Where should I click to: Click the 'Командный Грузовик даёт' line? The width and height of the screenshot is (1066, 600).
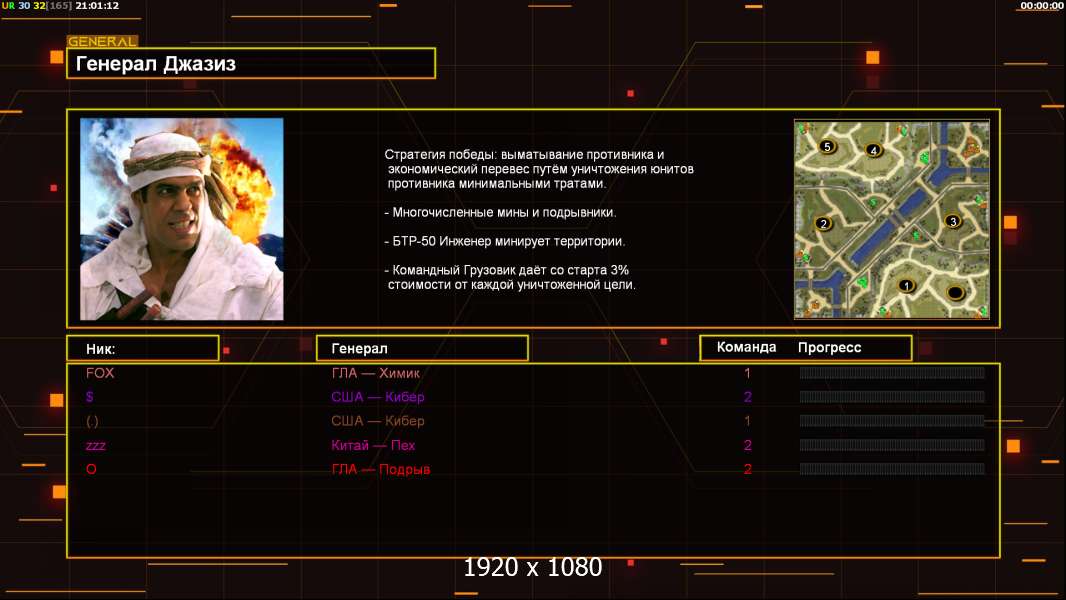tap(506, 270)
